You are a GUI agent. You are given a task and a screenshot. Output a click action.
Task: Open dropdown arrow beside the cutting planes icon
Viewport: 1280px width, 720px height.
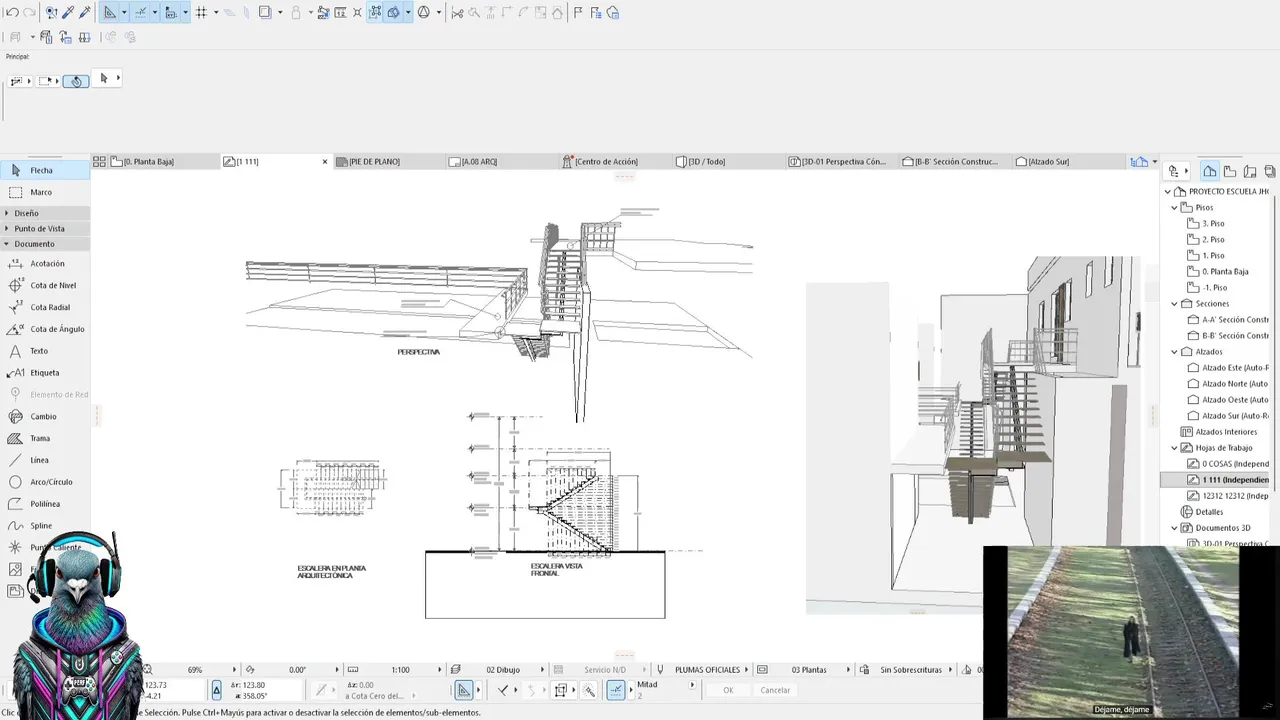[x=408, y=13]
